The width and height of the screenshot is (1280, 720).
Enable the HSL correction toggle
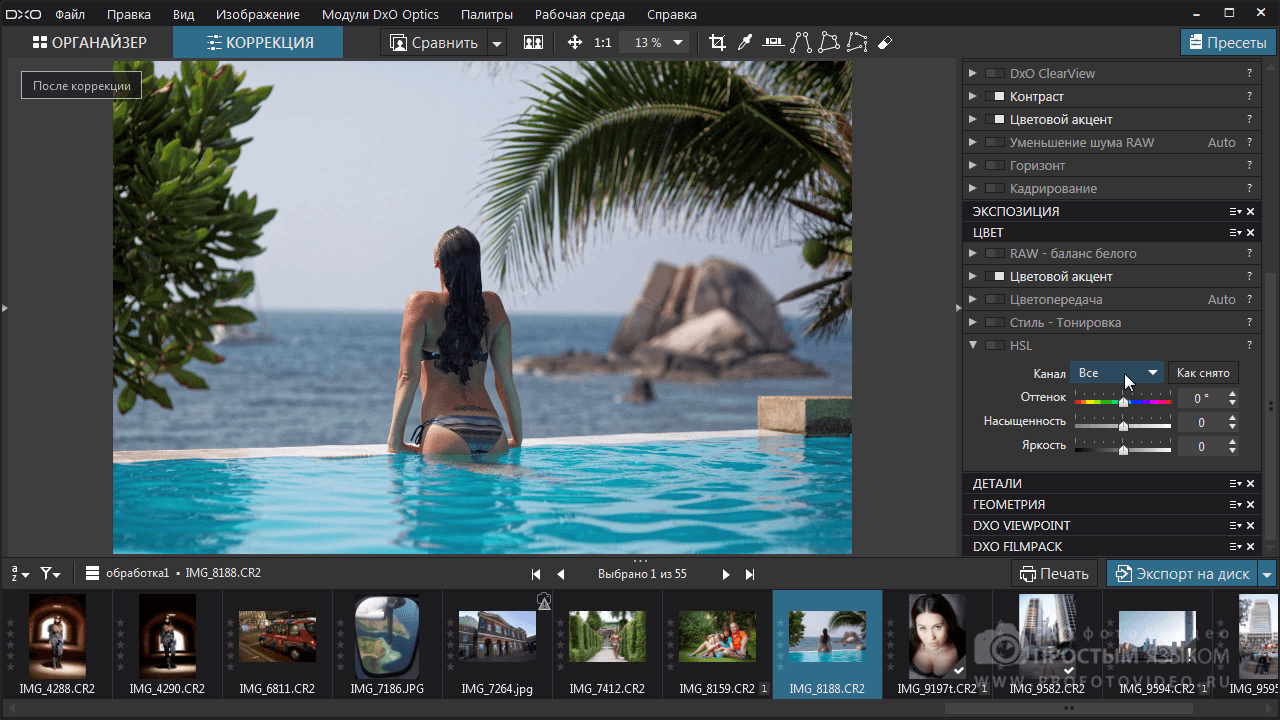click(994, 345)
